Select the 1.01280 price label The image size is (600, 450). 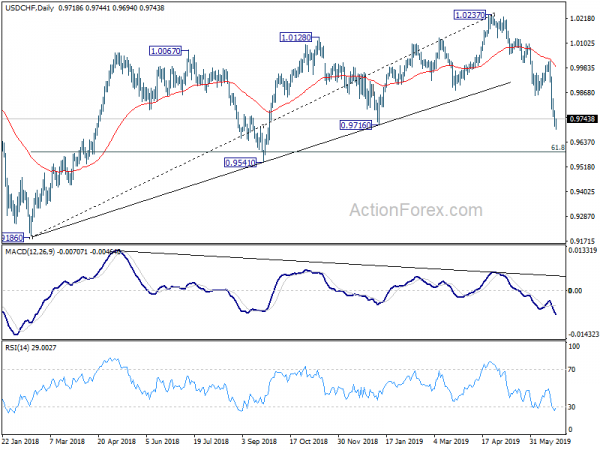(296, 38)
